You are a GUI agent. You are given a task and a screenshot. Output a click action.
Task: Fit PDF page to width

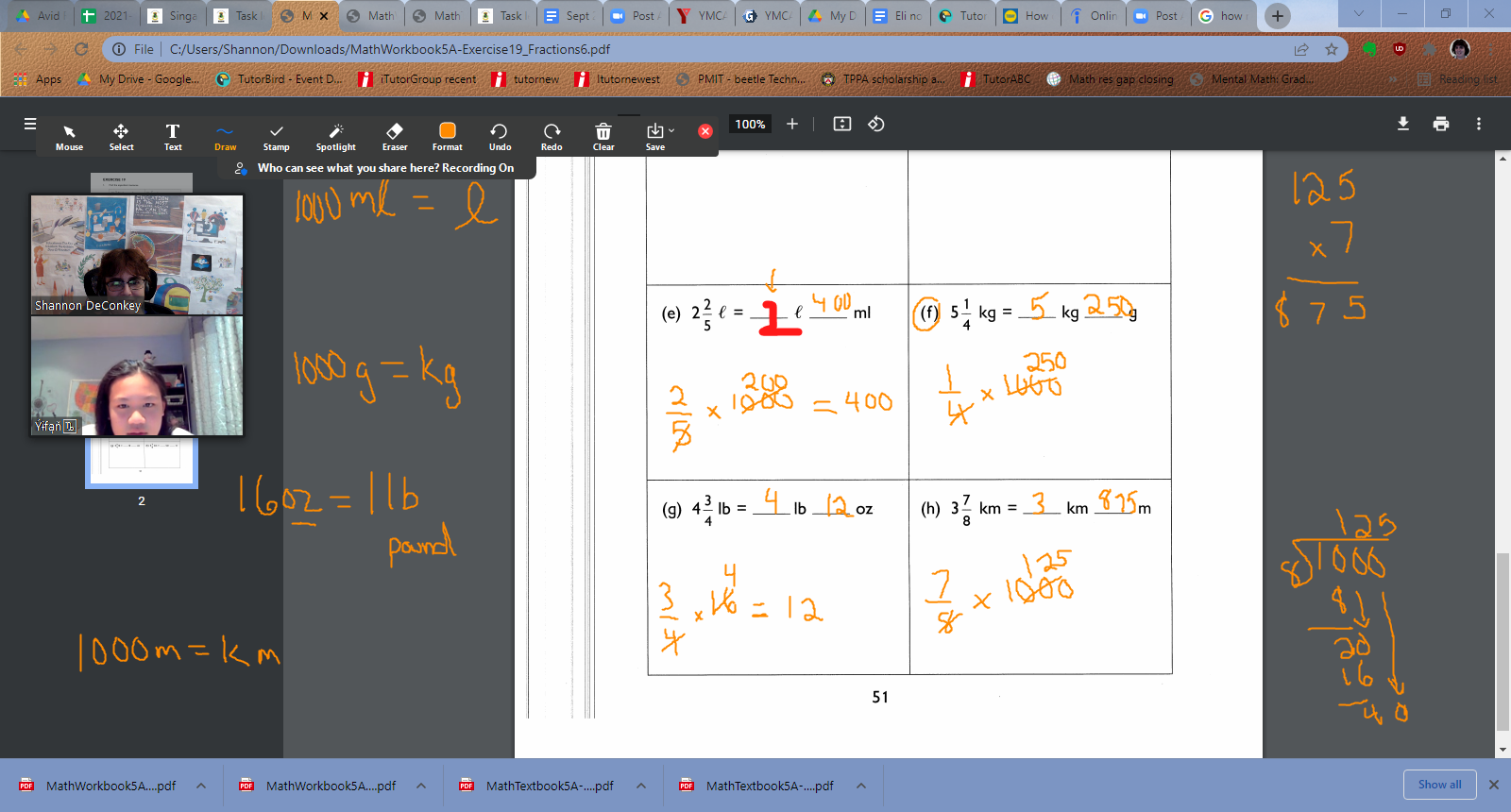pyautogui.click(x=842, y=124)
